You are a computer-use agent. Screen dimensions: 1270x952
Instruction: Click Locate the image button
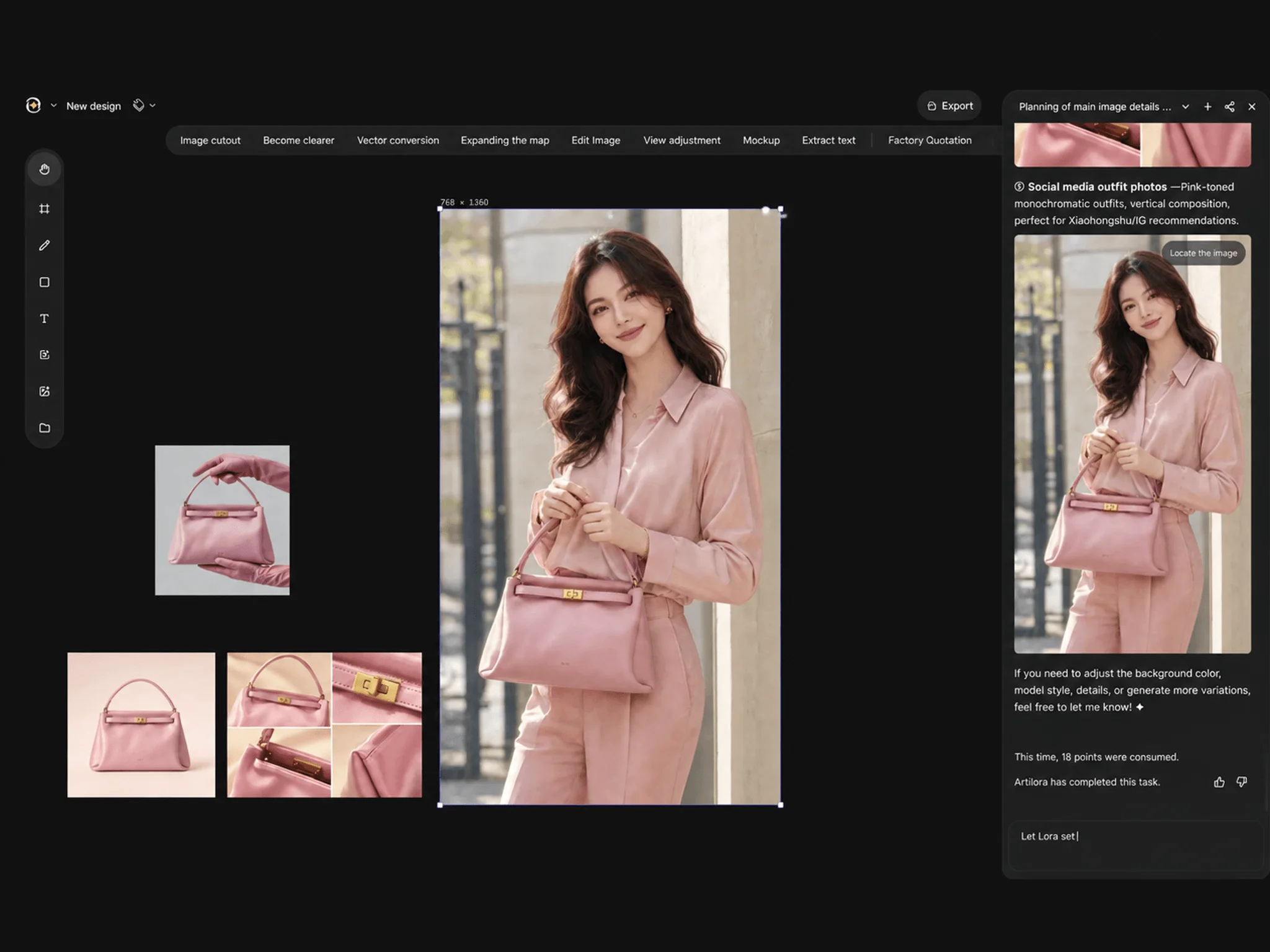point(1203,253)
